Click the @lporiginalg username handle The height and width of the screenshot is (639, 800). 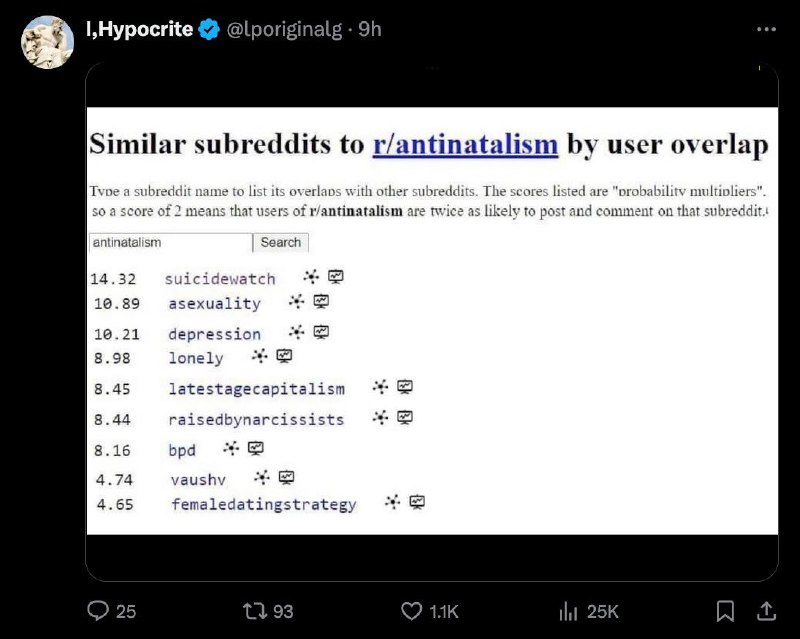(x=284, y=30)
